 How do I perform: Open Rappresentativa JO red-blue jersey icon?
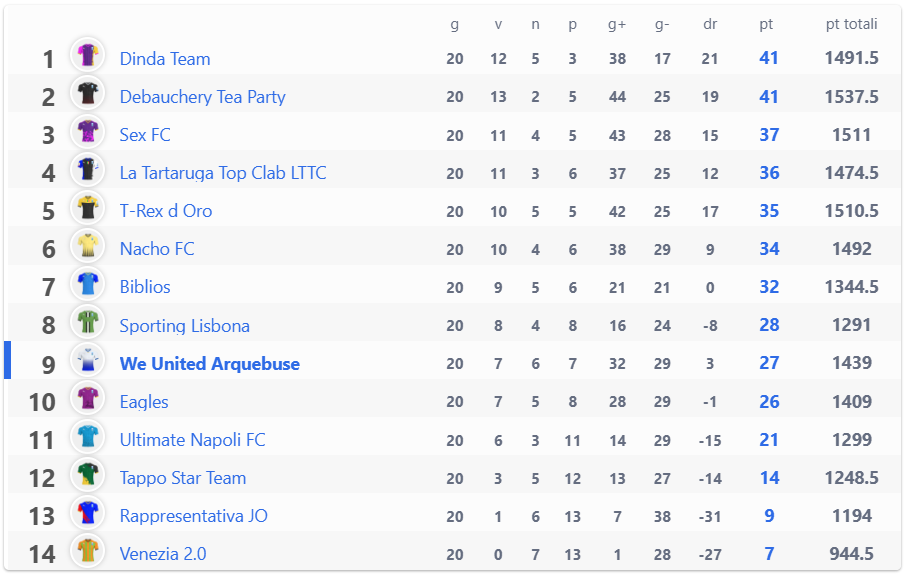tap(88, 513)
